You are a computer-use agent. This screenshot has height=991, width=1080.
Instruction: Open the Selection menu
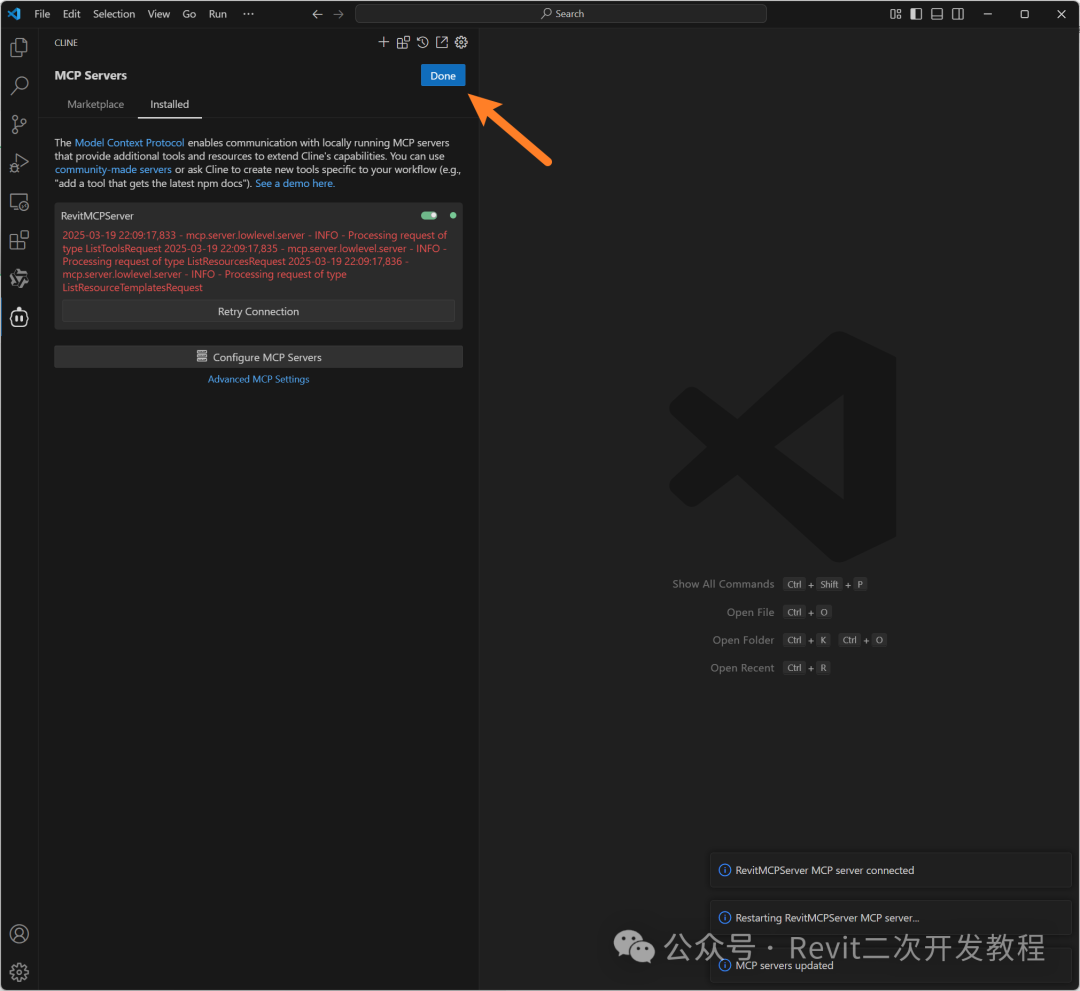point(114,14)
